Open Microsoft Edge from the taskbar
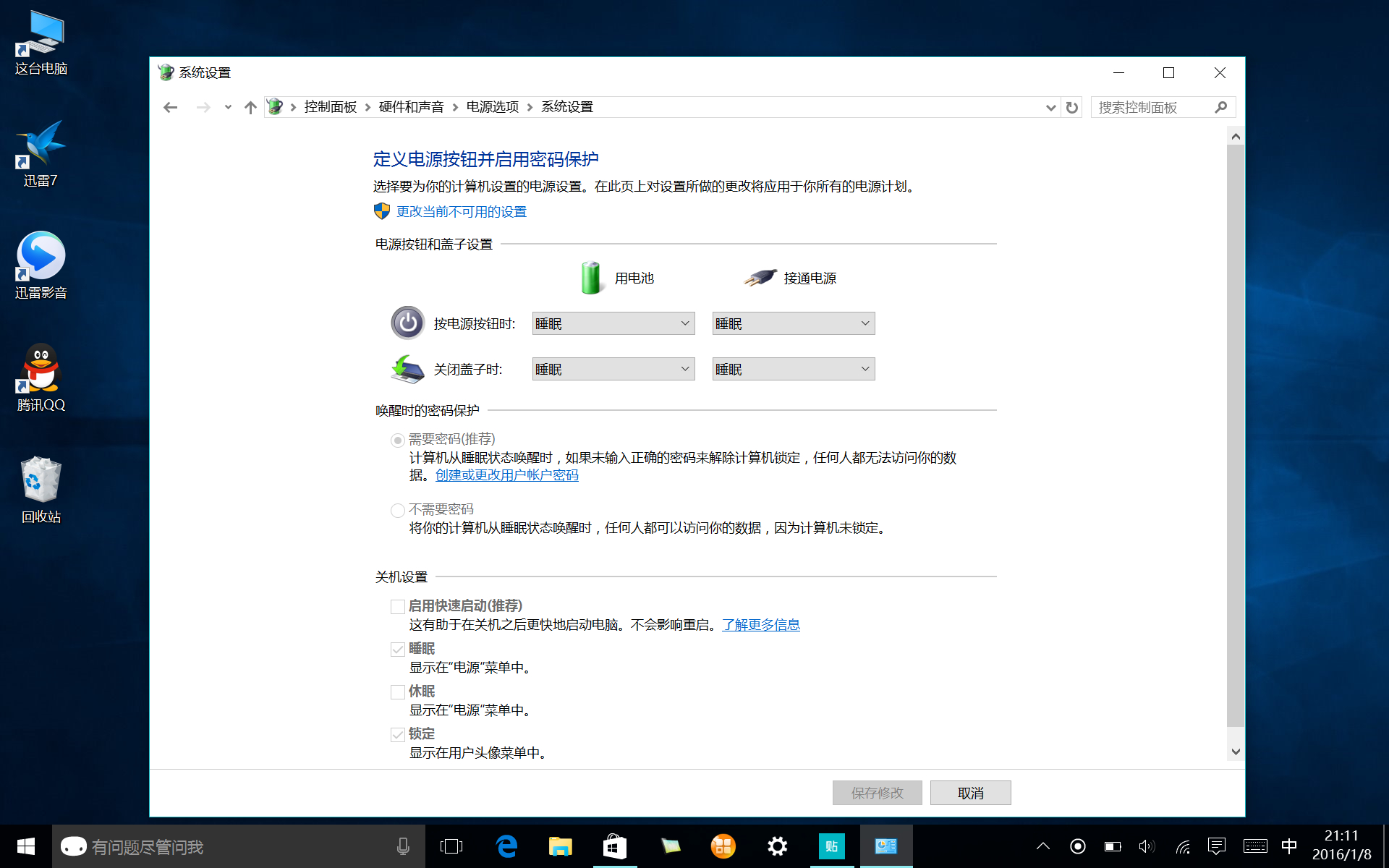 pyautogui.click(x=506, y=846)
